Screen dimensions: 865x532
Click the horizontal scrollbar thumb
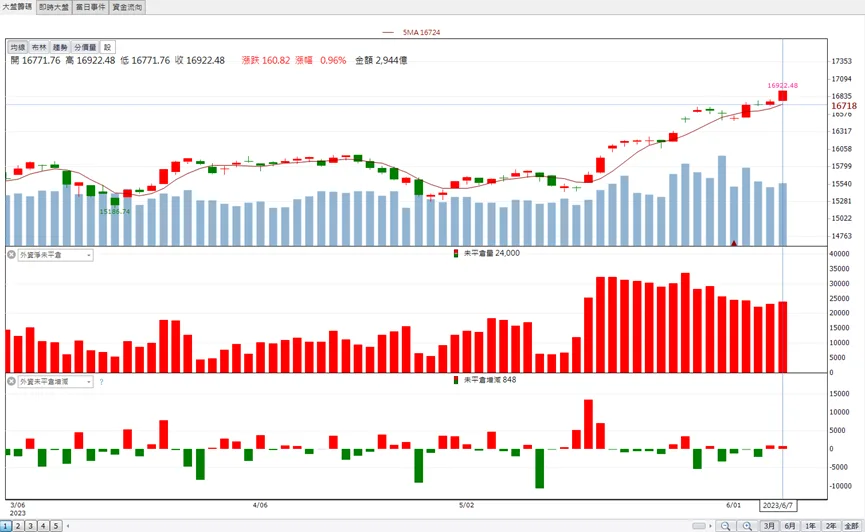(699, 526)
